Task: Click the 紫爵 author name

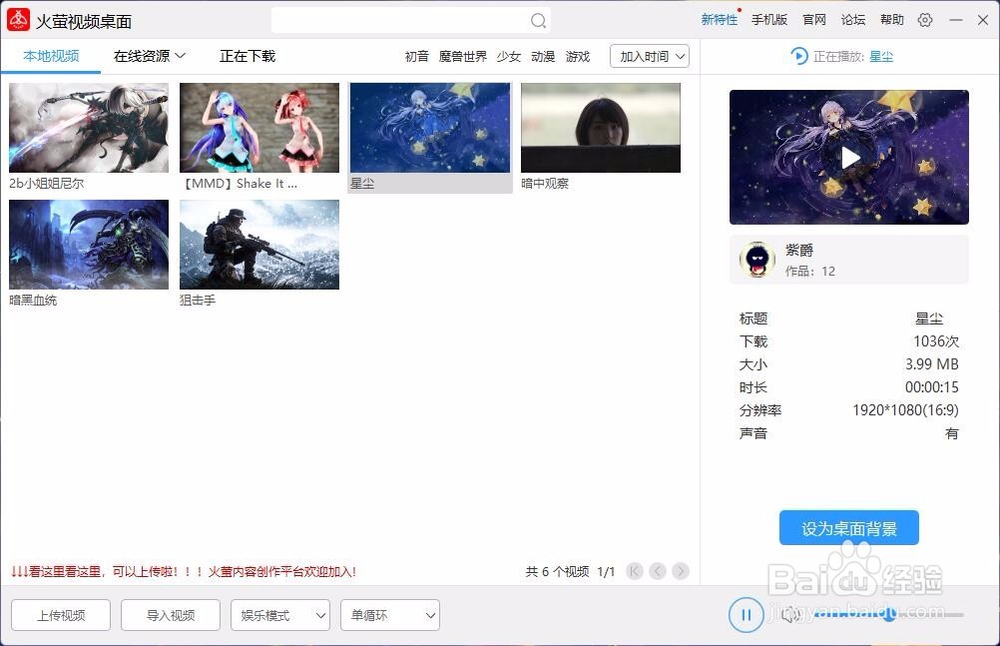Action: [799, 250]
